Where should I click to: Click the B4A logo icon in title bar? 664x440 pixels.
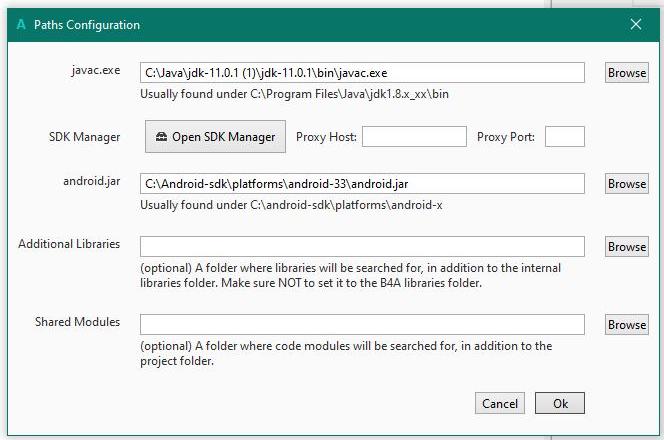(x=20, y=24)
